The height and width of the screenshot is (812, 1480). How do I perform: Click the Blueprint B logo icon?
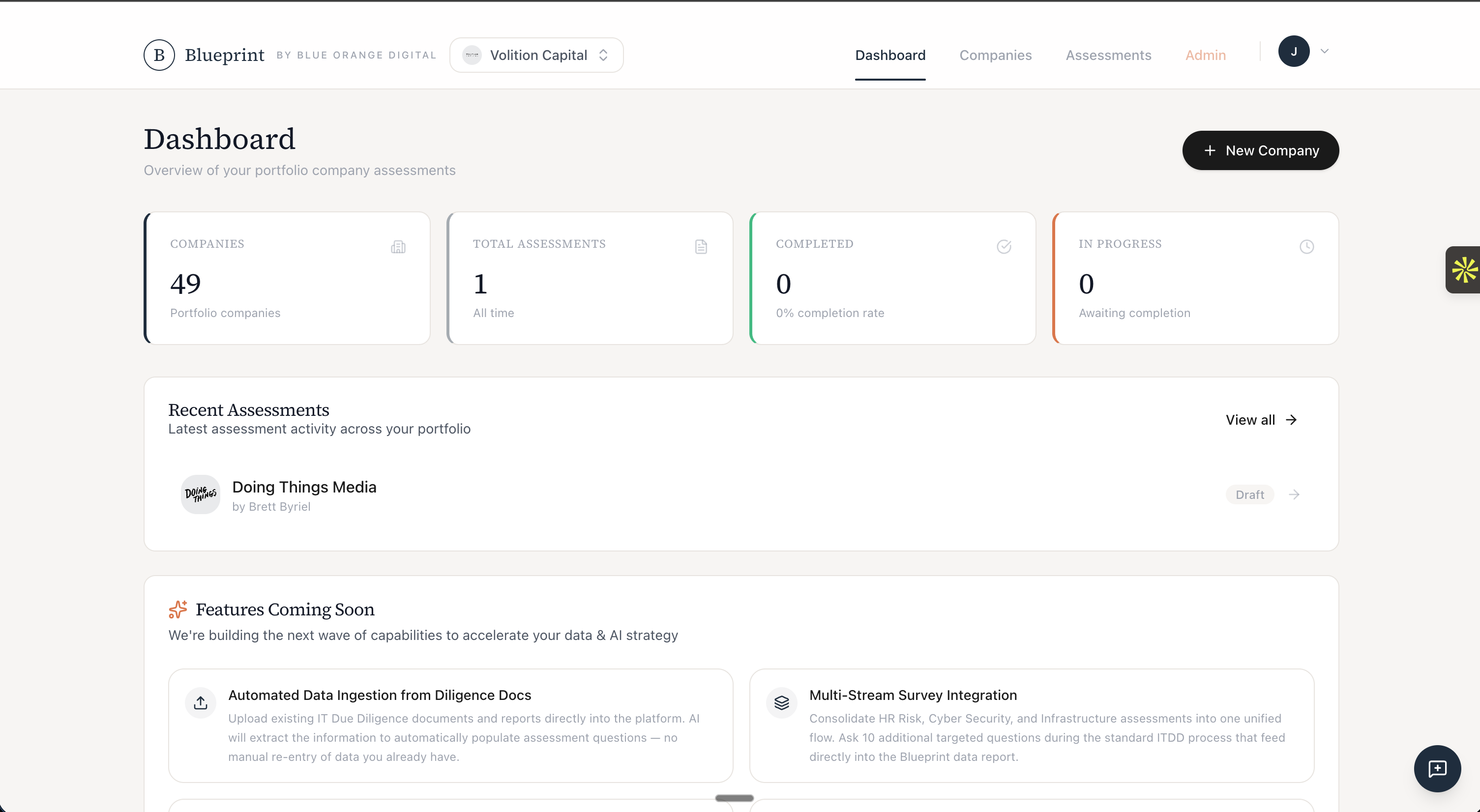159,55
